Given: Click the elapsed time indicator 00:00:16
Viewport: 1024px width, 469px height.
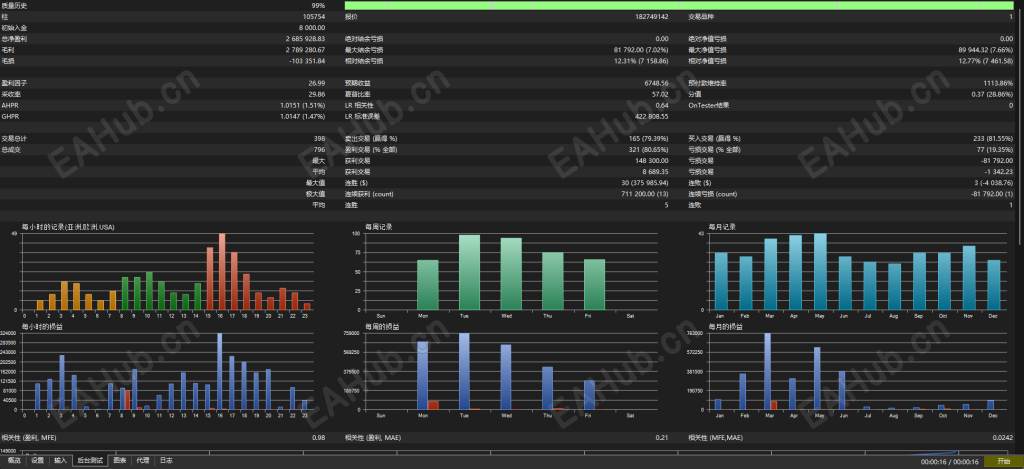Looking at the screenshot, I should coord(934,462).
